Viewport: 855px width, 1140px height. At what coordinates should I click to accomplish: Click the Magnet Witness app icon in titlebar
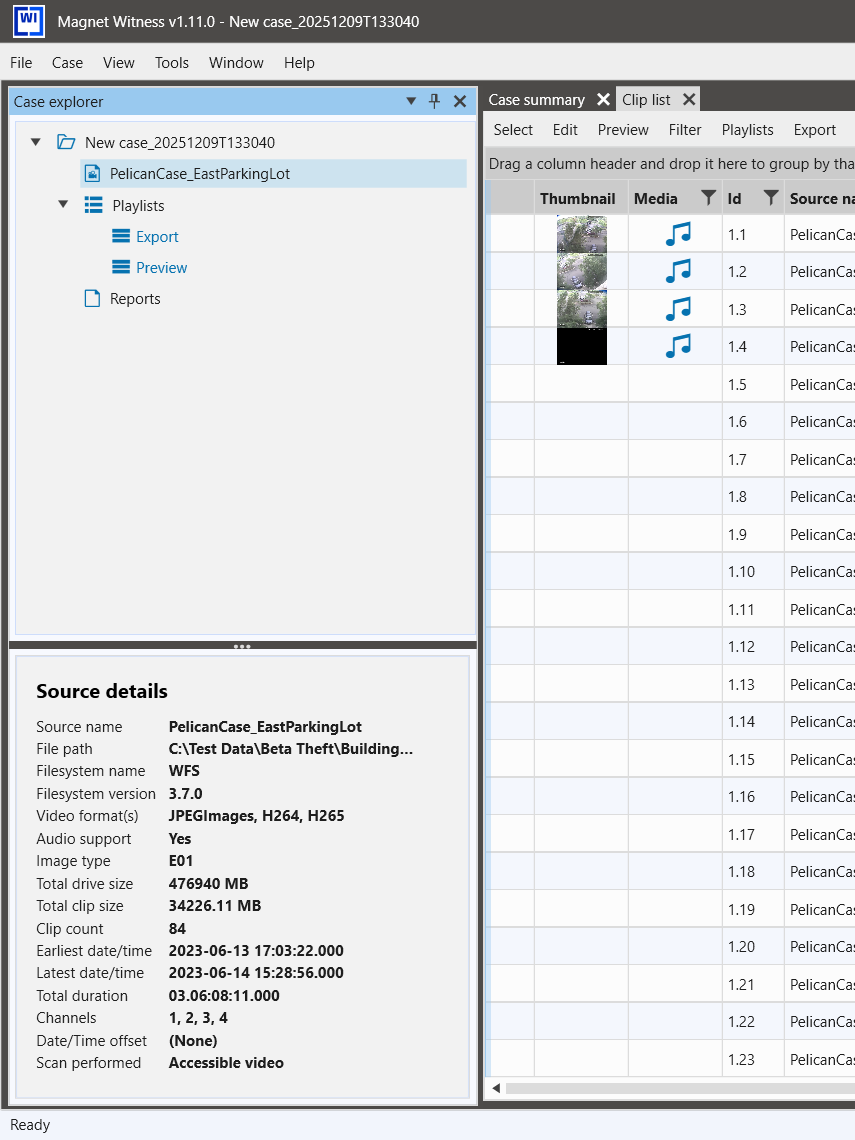pyautogui.click(x=28, y=21)
